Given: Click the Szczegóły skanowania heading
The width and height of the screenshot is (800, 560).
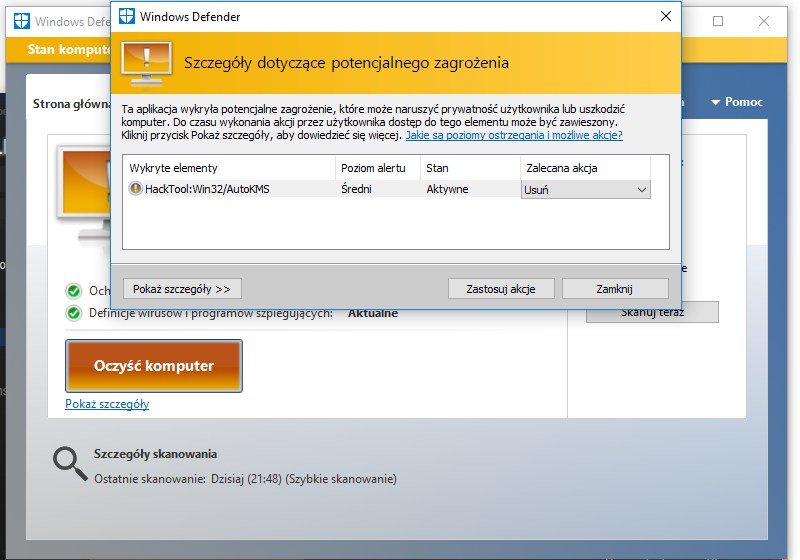Looking at the screenshot, I should click(x=155, y=454).
